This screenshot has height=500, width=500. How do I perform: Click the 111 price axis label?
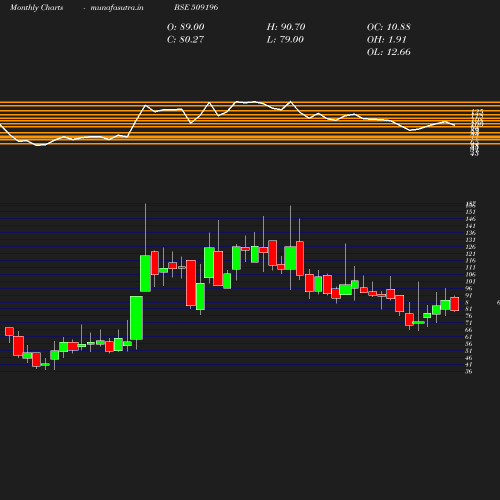click(x=470, y=267)
